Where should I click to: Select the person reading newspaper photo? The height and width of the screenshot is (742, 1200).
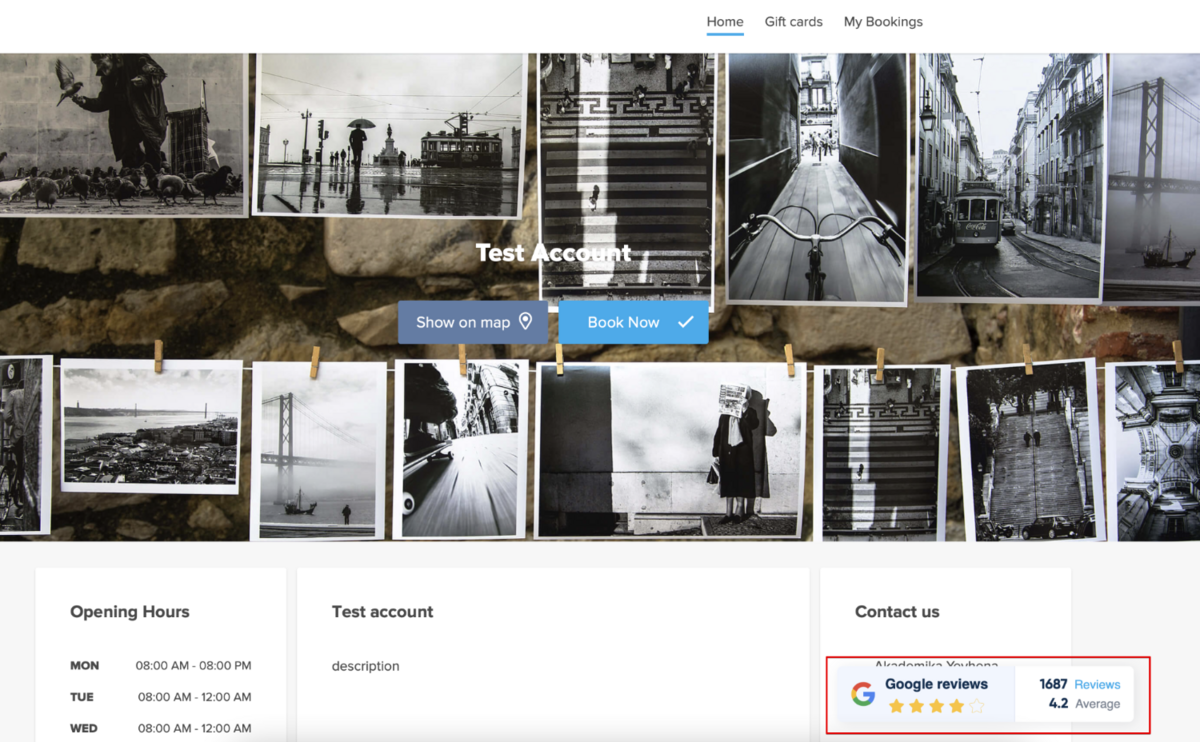pos(670,450)
